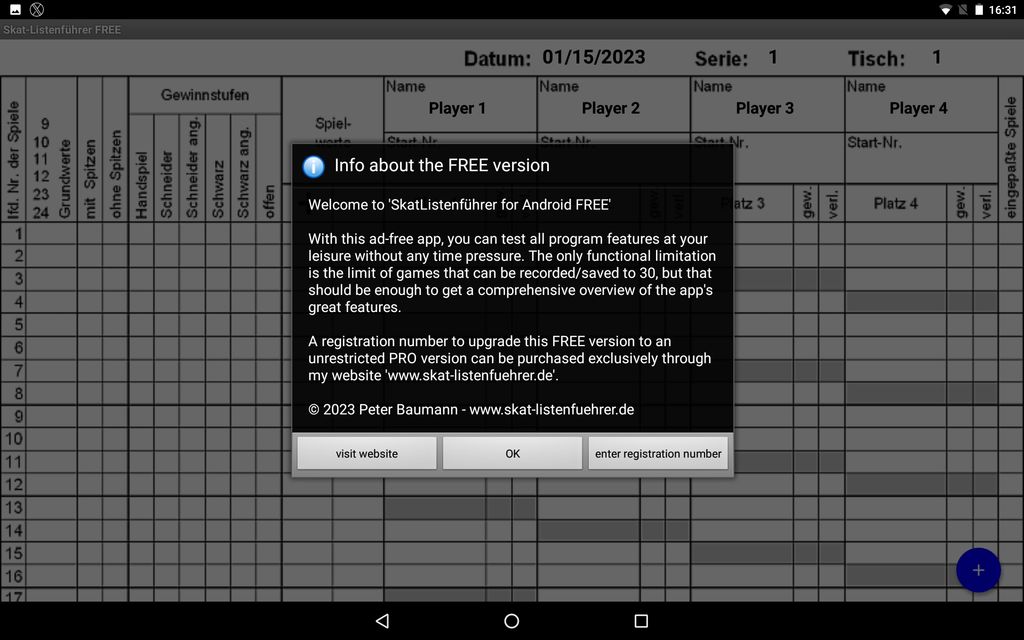
Task: Tap the Handspiel column header
Action: tap(142, 185)
